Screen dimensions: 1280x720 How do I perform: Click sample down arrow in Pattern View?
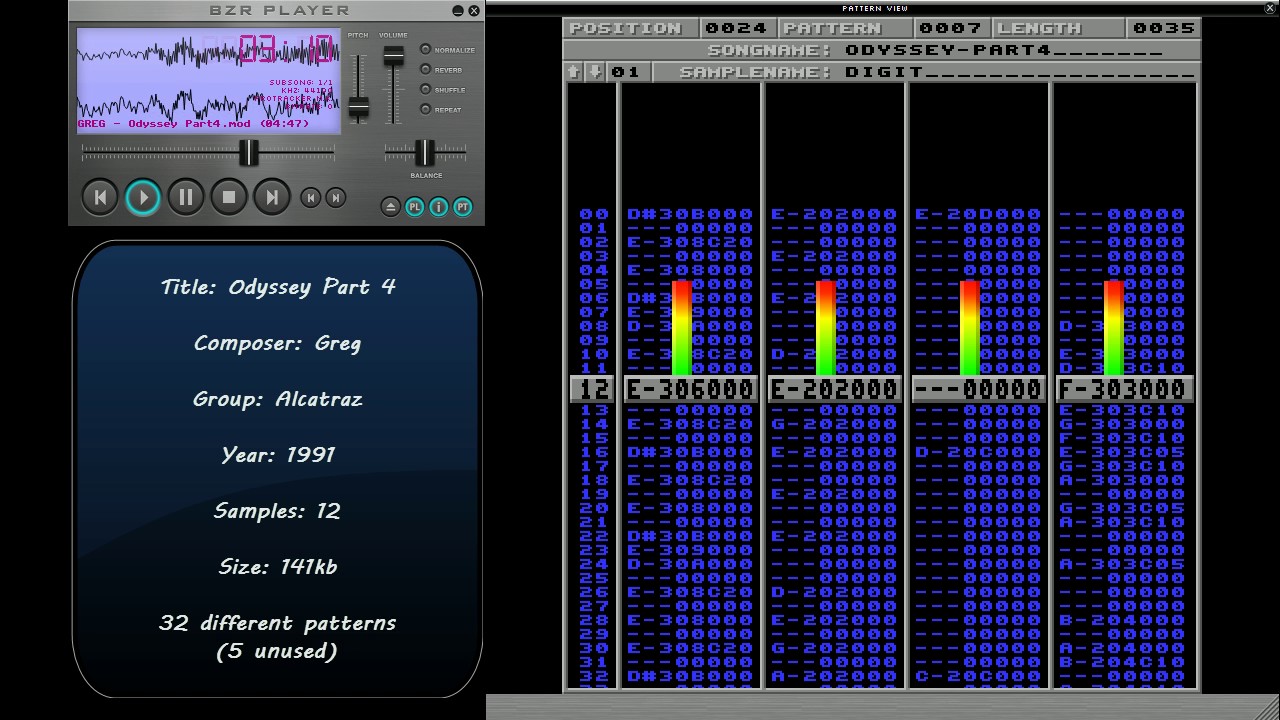coord(594,72)
